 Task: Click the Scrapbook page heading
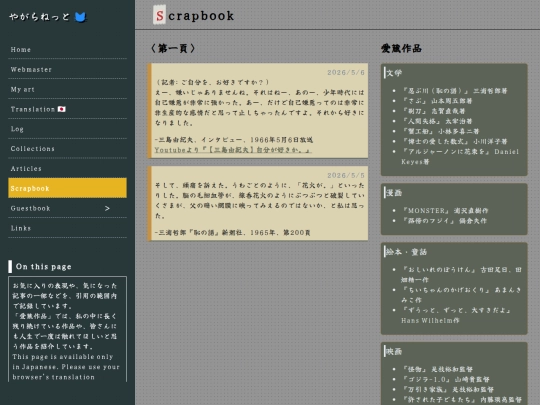tap(194, 15)
